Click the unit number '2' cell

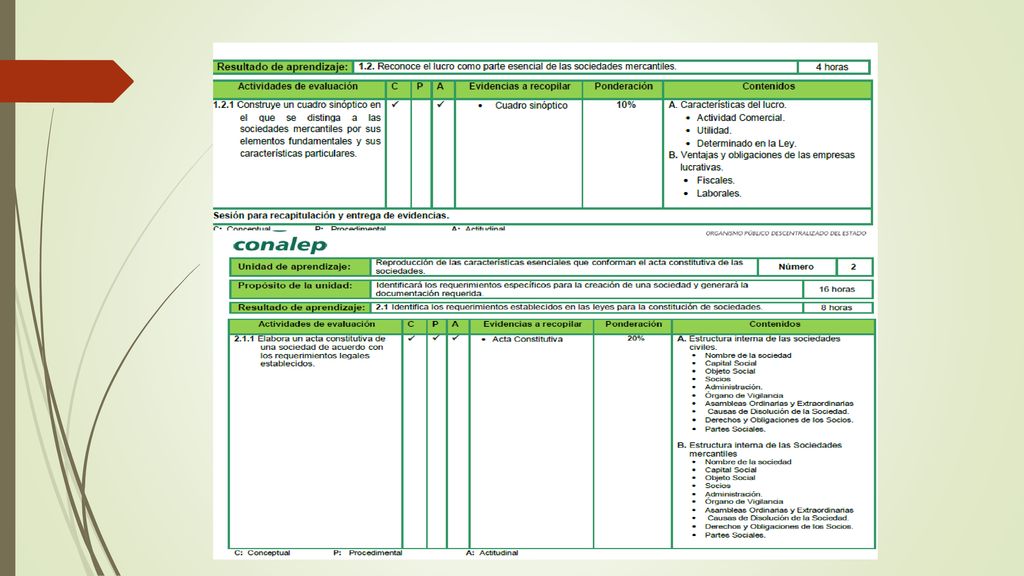tap(854, 266)
